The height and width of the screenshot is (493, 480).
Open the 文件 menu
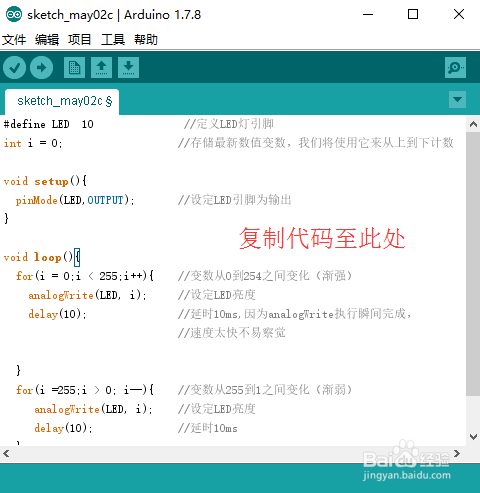coord(14,40)
